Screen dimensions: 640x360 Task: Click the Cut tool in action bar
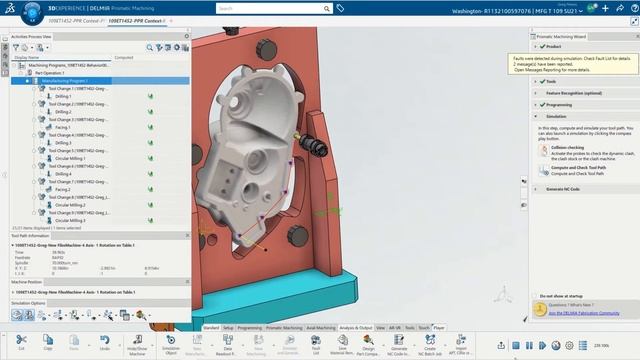(21, 342)
